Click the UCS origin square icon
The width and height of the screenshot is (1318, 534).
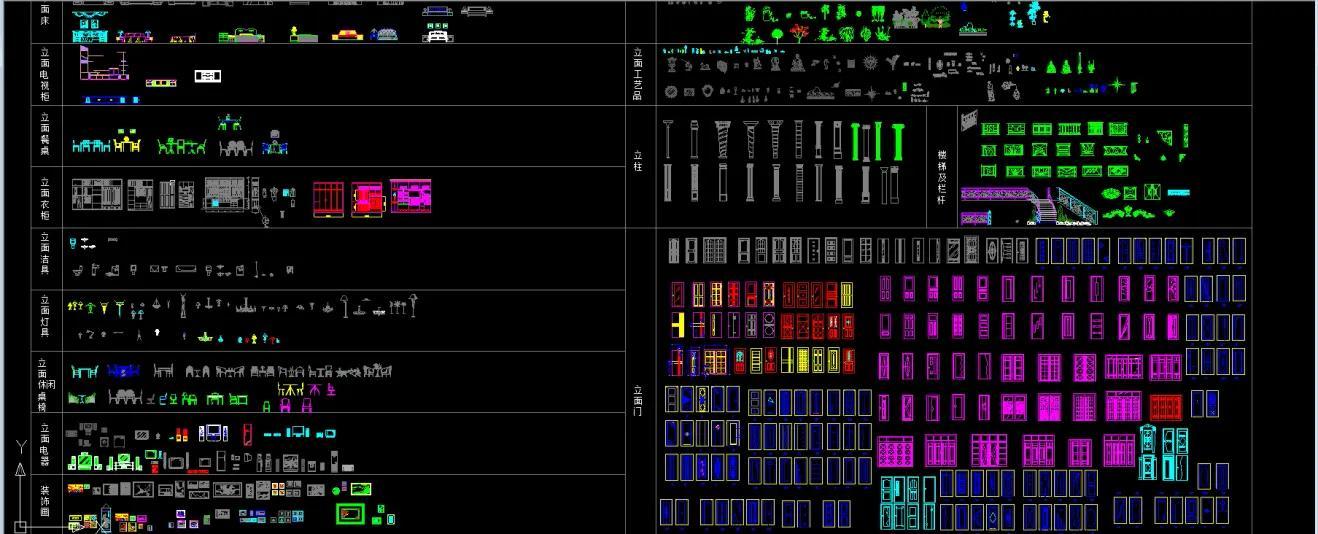[20, 526]
